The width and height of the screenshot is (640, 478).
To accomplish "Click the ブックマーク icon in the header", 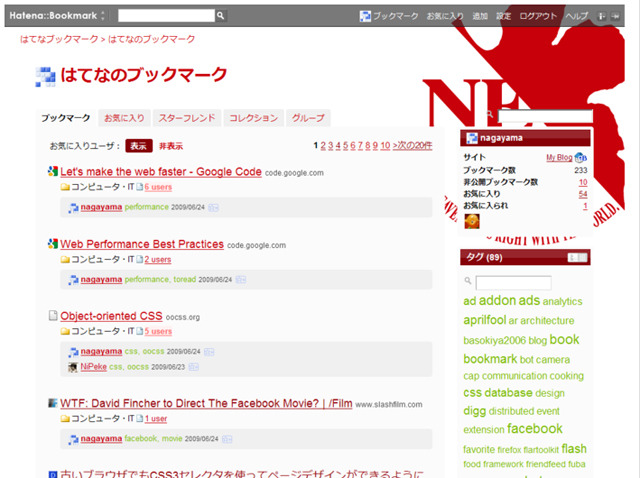I will [x=365, y=16].
